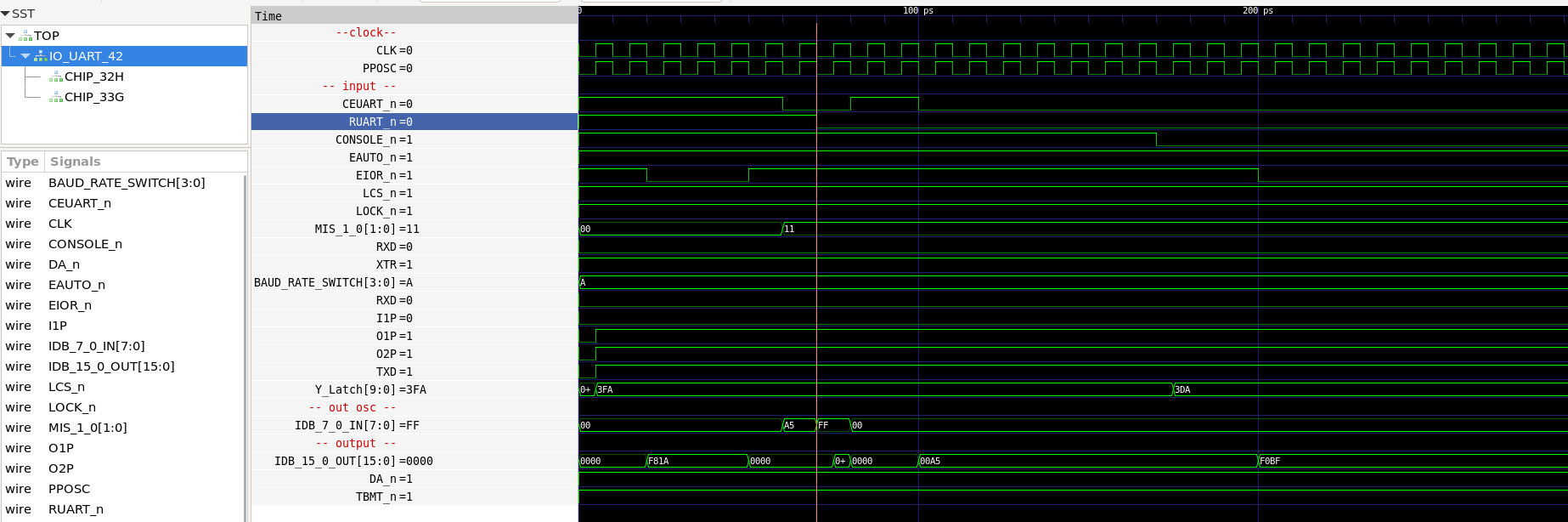Select BAUD_RATE_SWITCH[3:0] in the Signals list
The image size is (1568, 522).
point(127,183)
